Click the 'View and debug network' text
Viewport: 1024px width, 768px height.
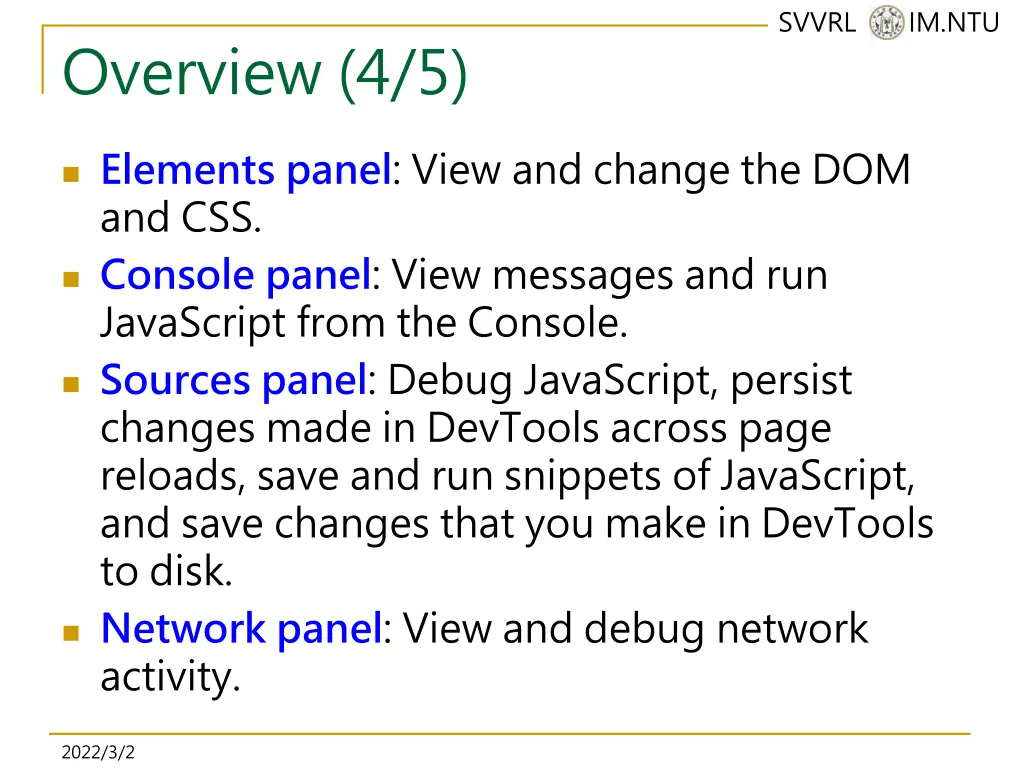(635, 630)
